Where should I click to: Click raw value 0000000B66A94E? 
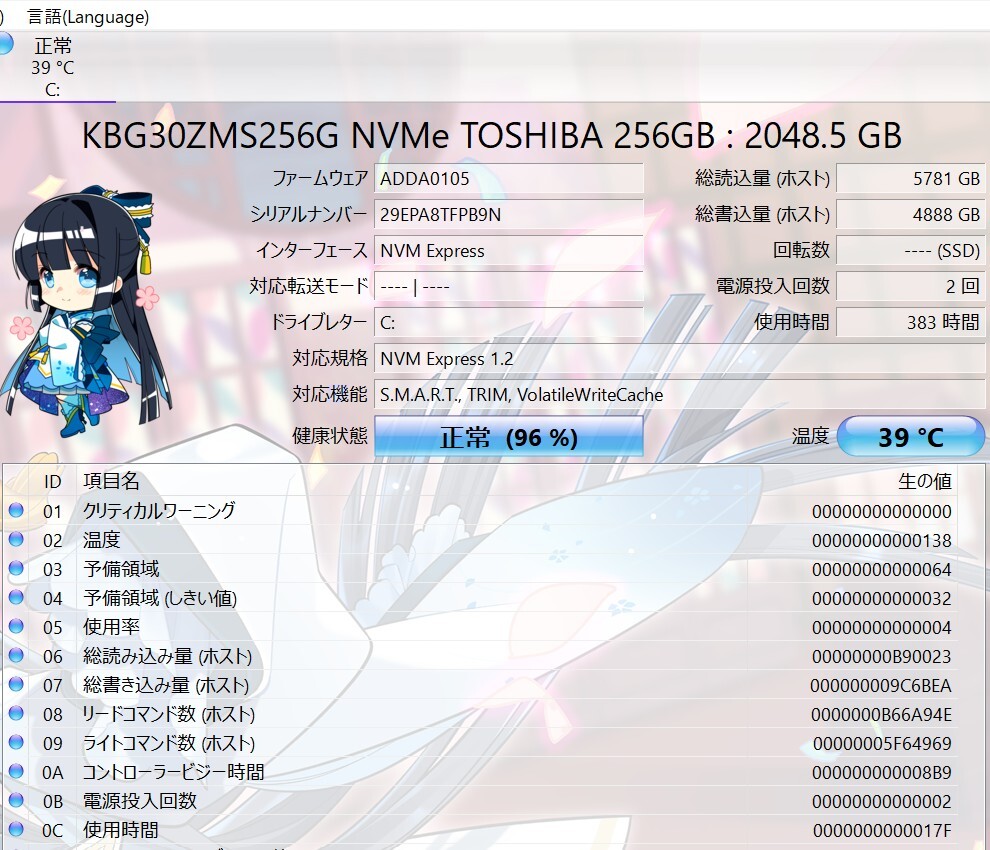[881, 715]
